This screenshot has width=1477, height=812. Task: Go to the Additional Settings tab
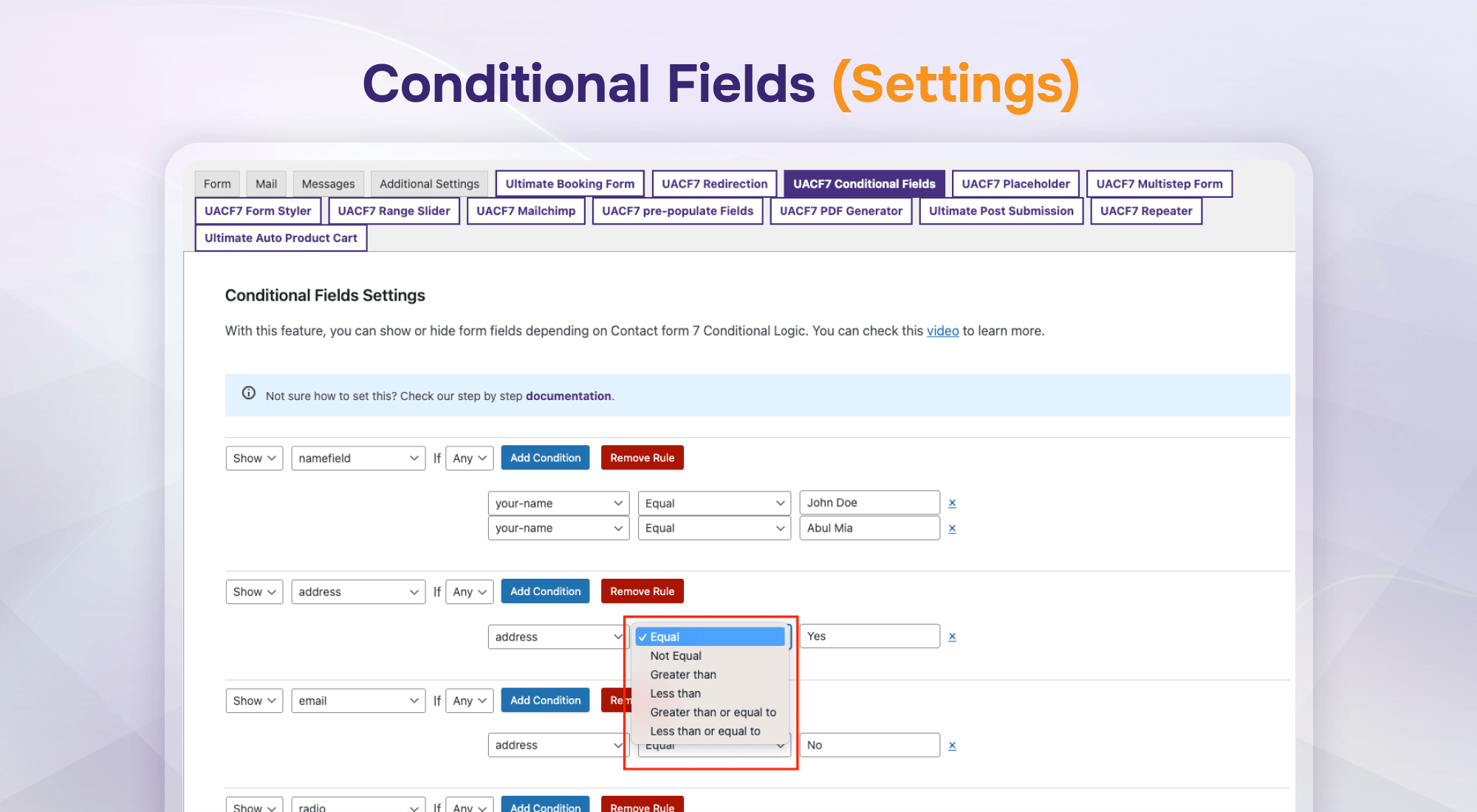(x=429, y=184)
